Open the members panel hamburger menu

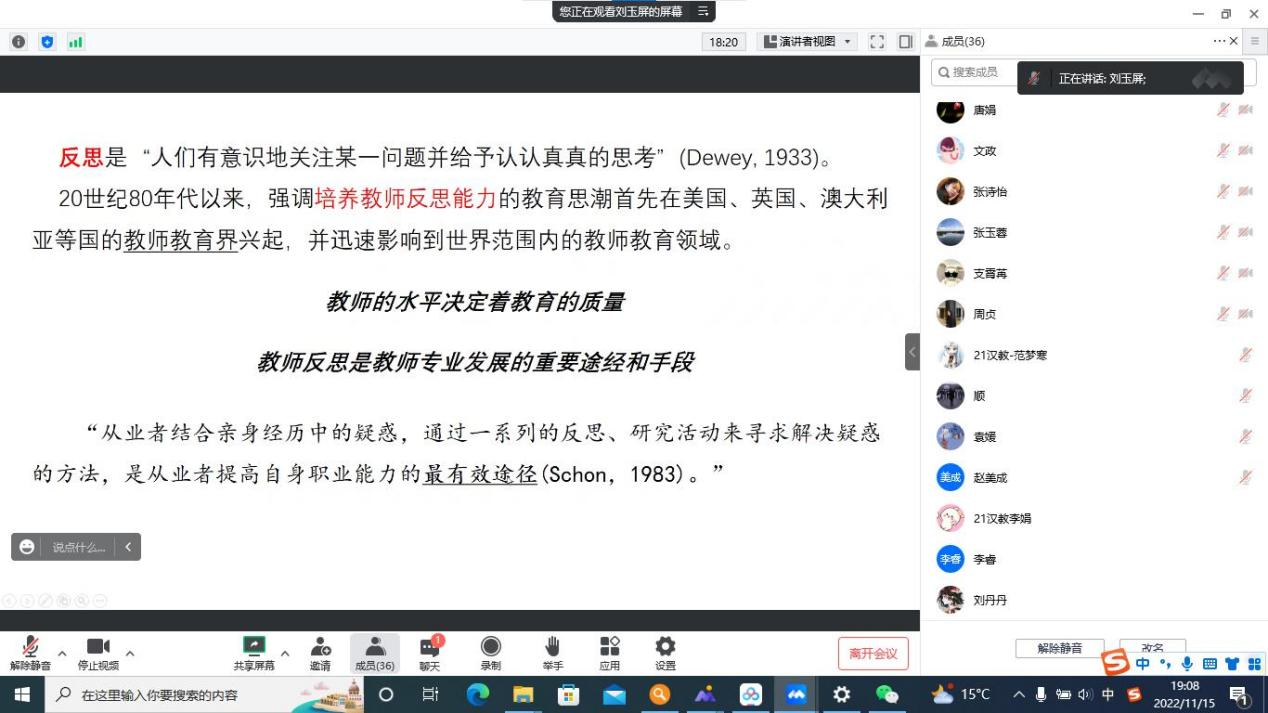click(1255, 41)
